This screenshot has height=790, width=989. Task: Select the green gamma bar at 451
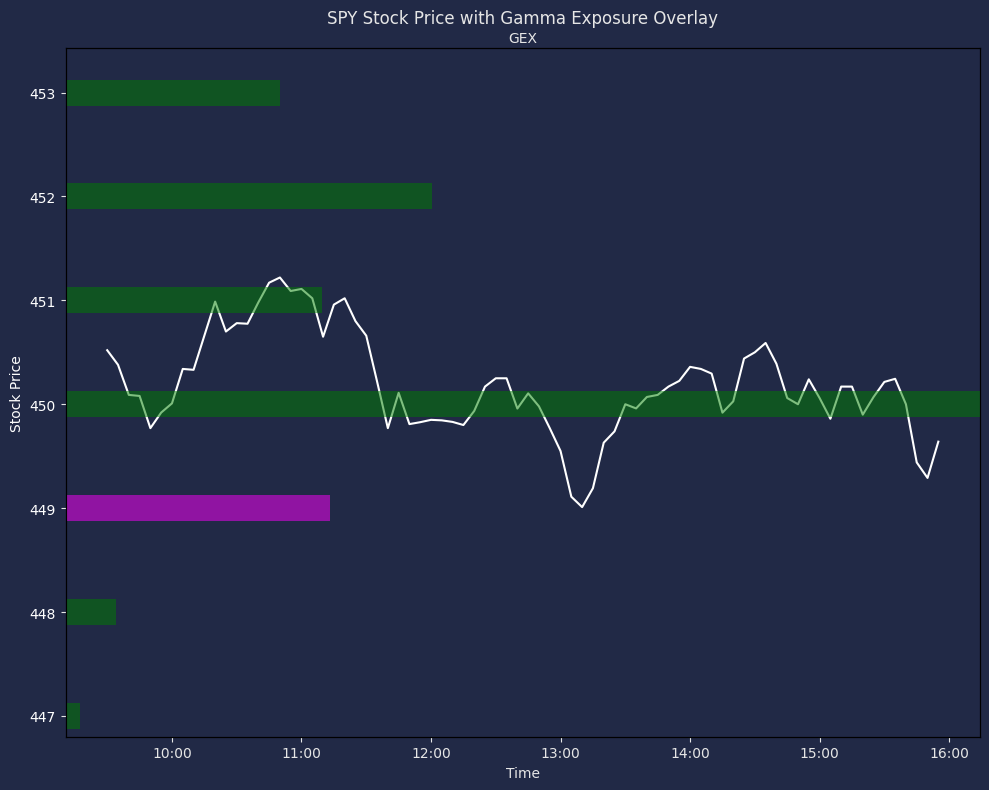[x=194, y=300]
